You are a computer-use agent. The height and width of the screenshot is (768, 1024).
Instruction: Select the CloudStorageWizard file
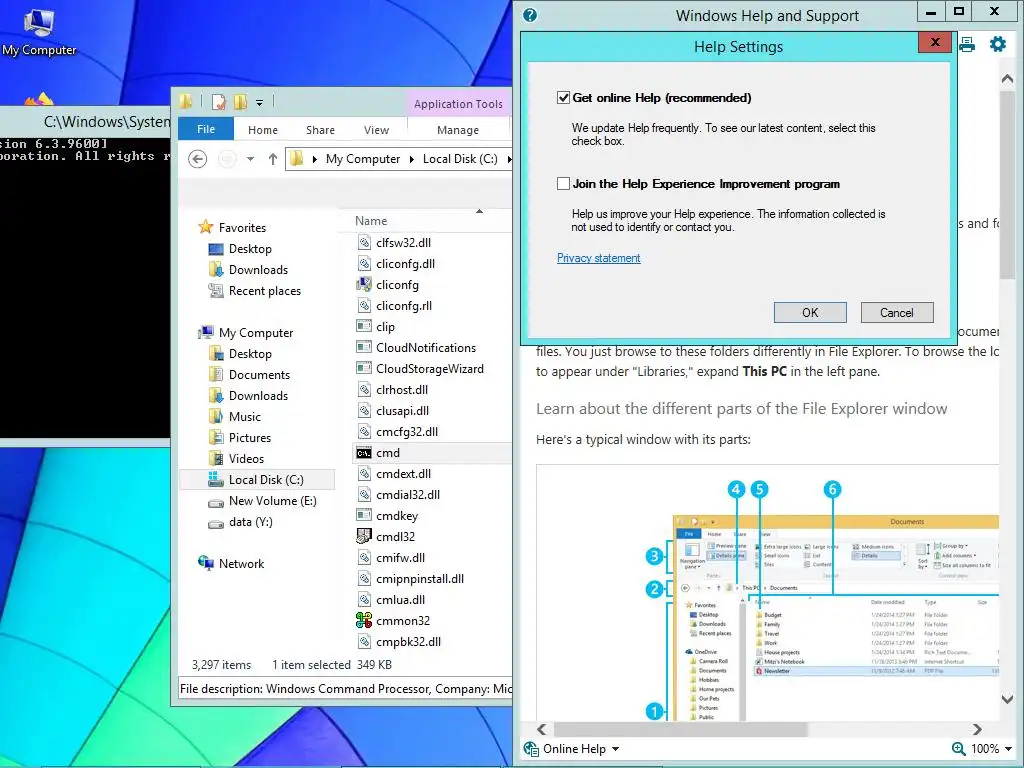point(430,368)
